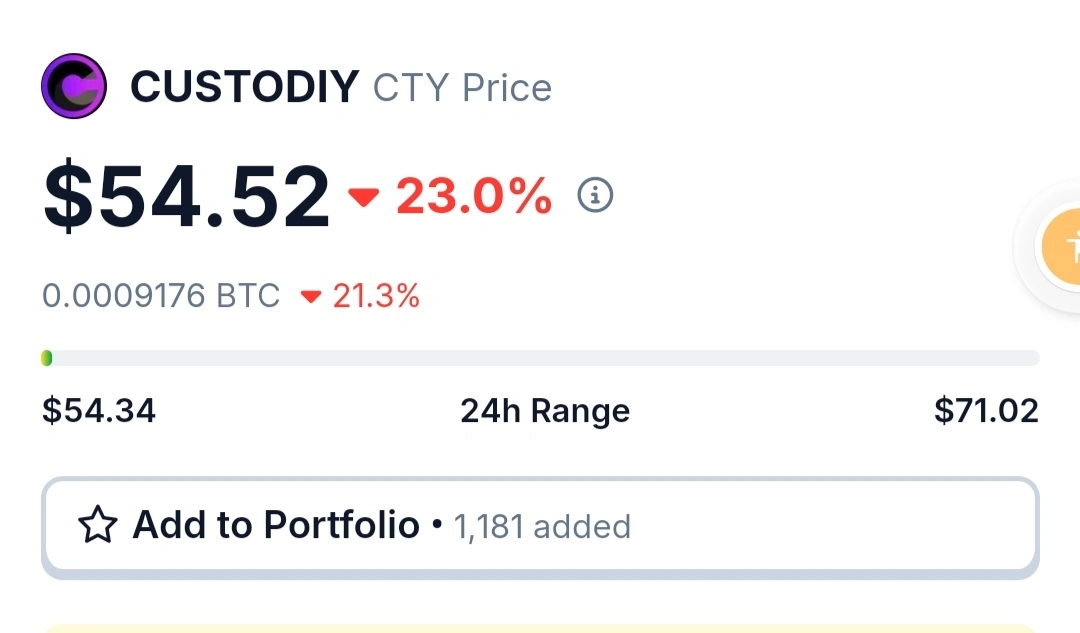The height and width of the screenshot is (633, 1080).
Task: Tap the yellow banner at the bottom
Action: [x=540, y=628]
